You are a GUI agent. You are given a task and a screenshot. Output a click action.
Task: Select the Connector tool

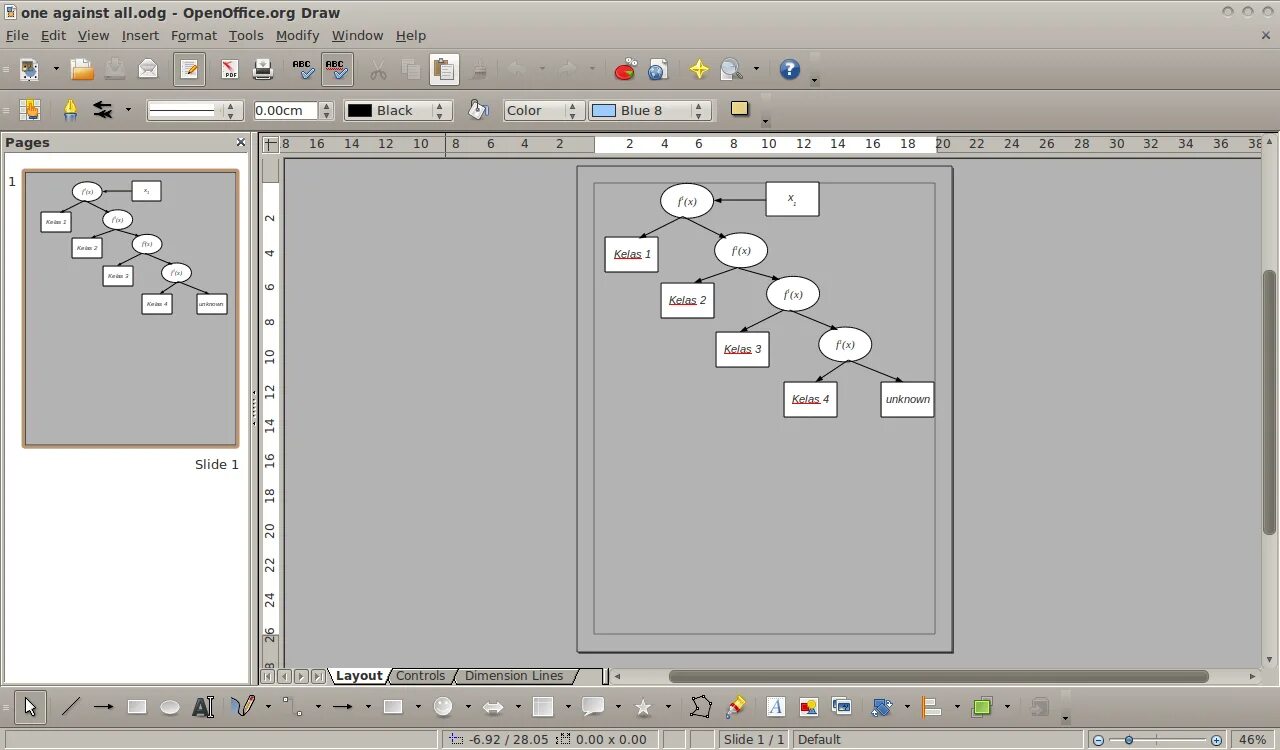(x=293, y=707)
